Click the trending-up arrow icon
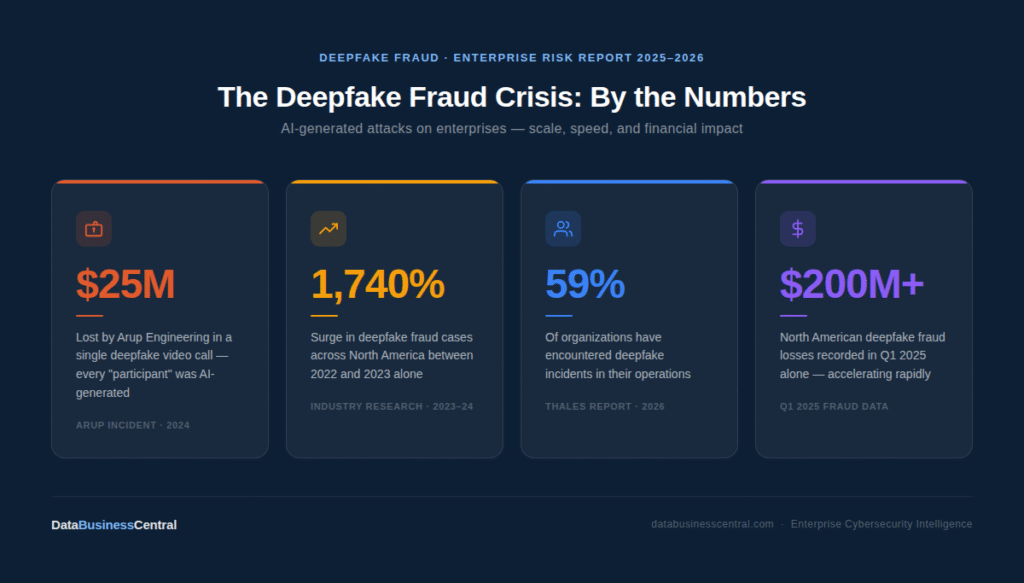This screenshot has height=583, width=1024. coord(328,229)
